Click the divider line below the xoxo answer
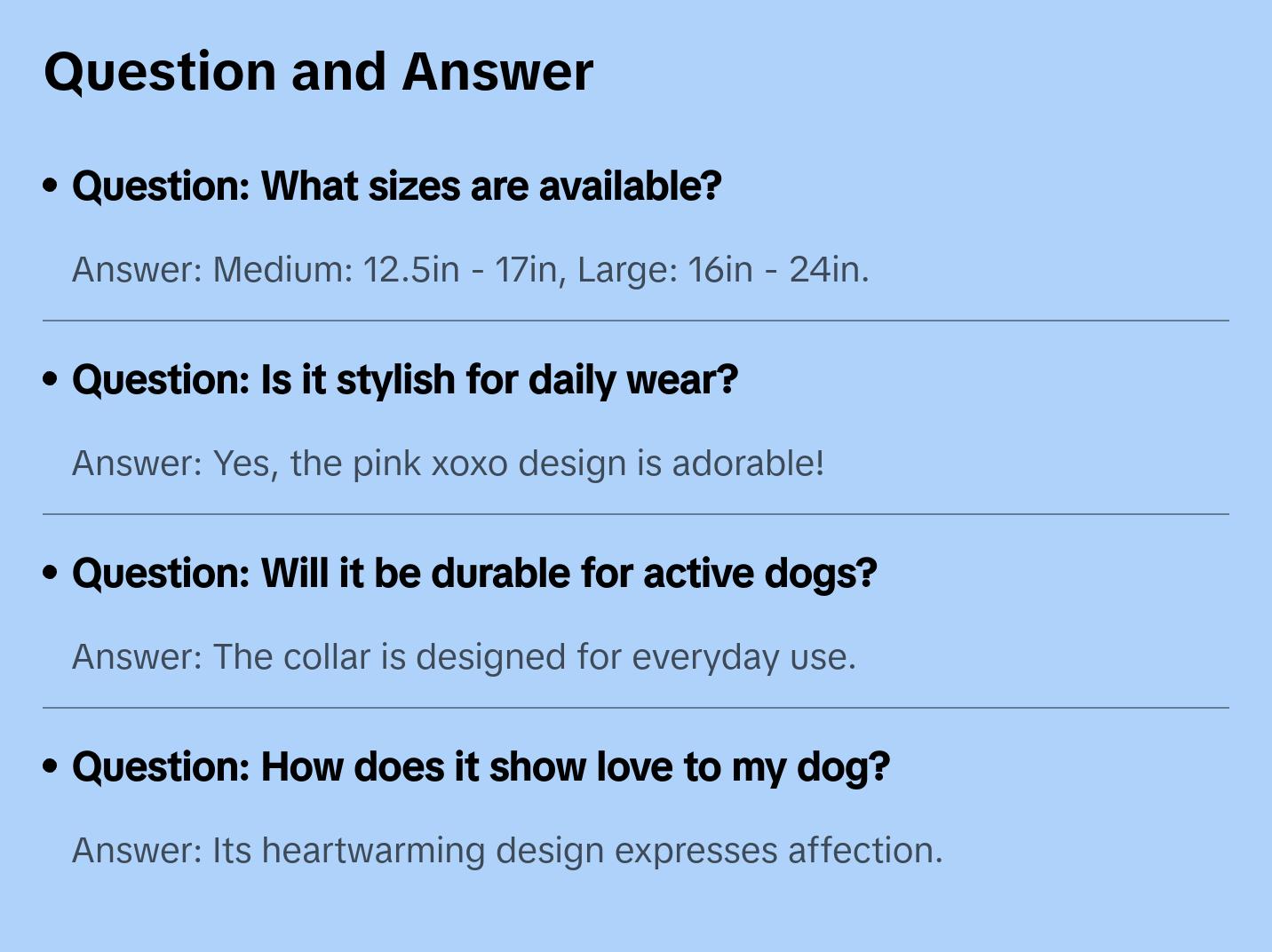The width and height of the screenshot is (1272, 952). pos(636,514)
